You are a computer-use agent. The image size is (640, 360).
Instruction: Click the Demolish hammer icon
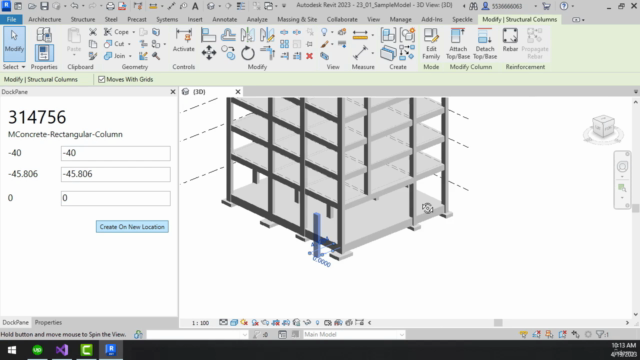(156, 56)
